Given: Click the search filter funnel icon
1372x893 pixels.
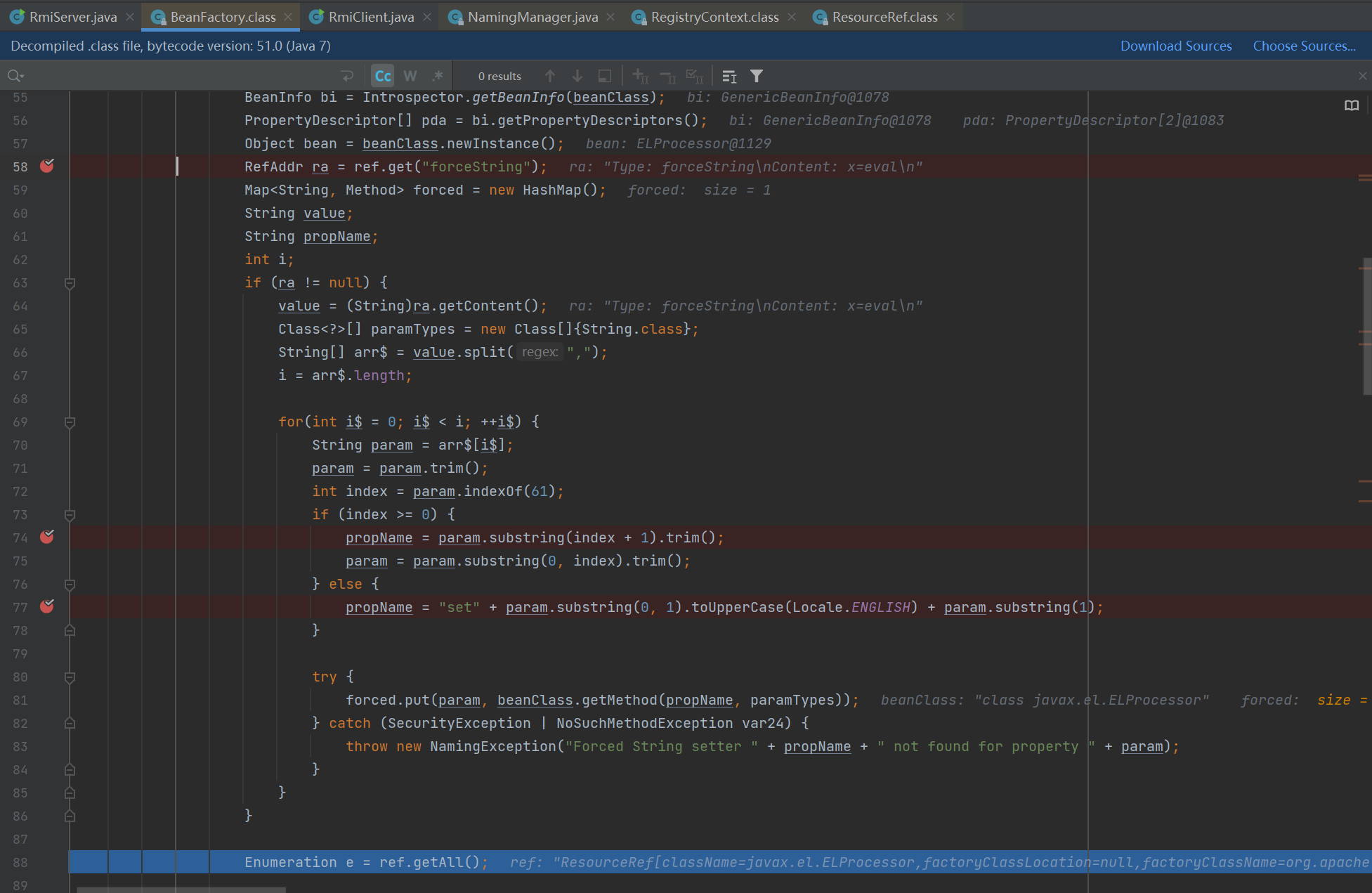Looking at the screenshot, I should click(x=757, y=76).
